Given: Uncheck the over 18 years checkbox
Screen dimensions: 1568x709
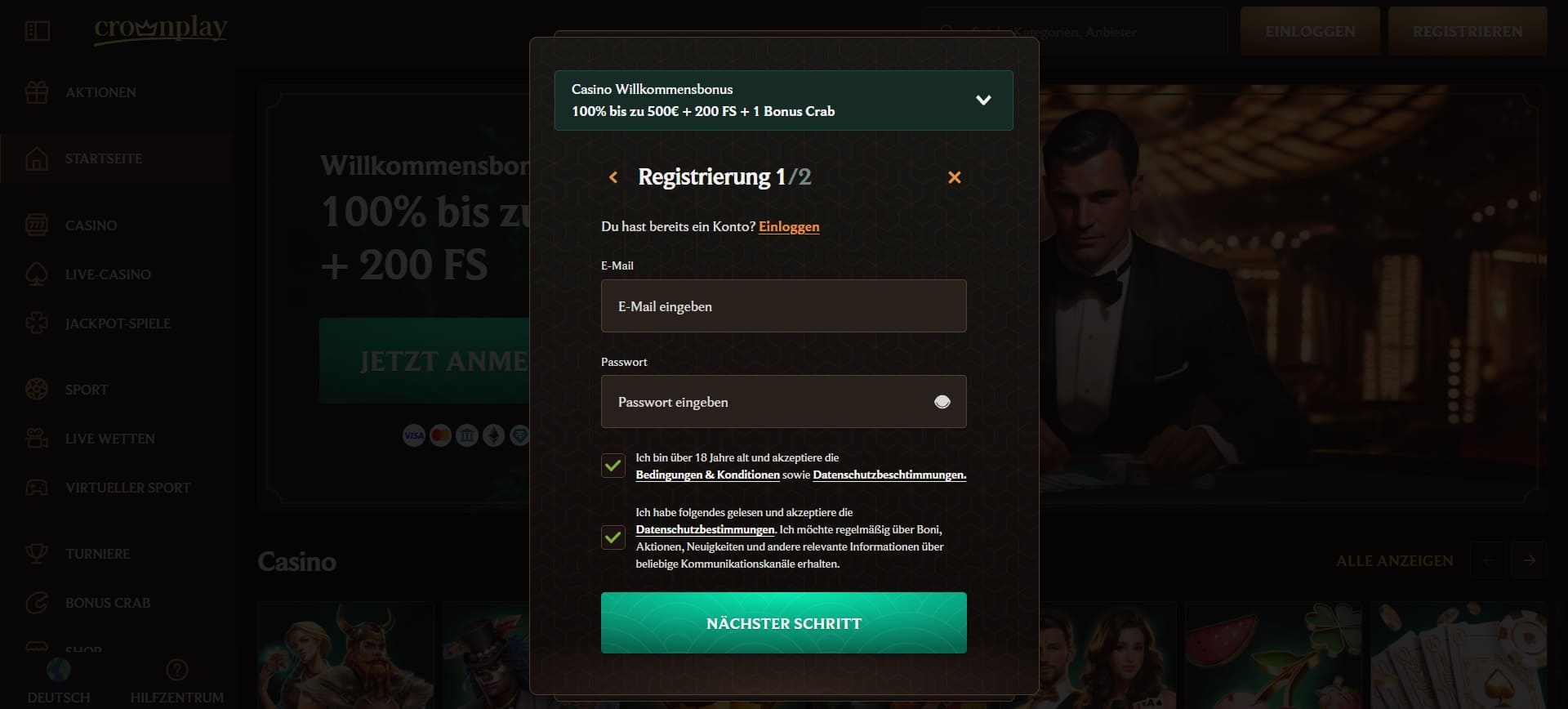Looking at the screenshot, I should [x=613, y=466].
